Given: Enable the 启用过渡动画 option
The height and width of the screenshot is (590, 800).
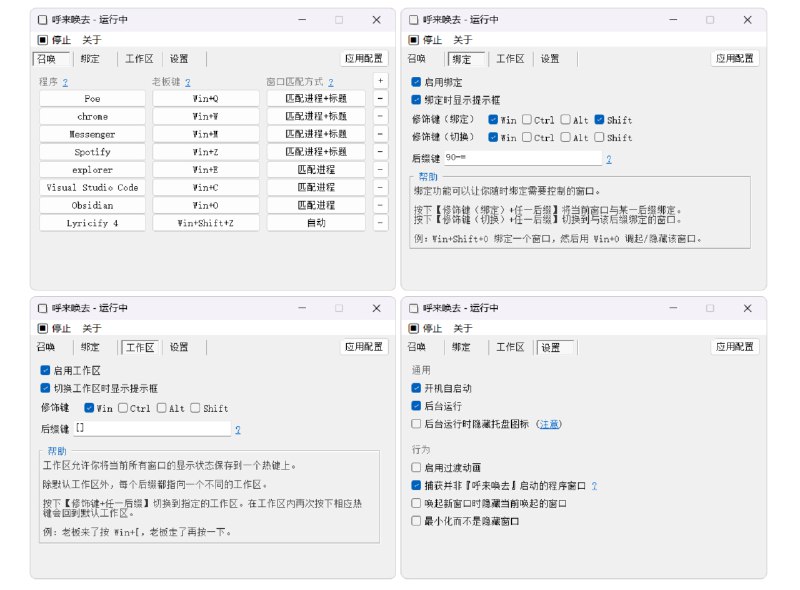Looking at the screenshot, I should [x=415, y=465].
